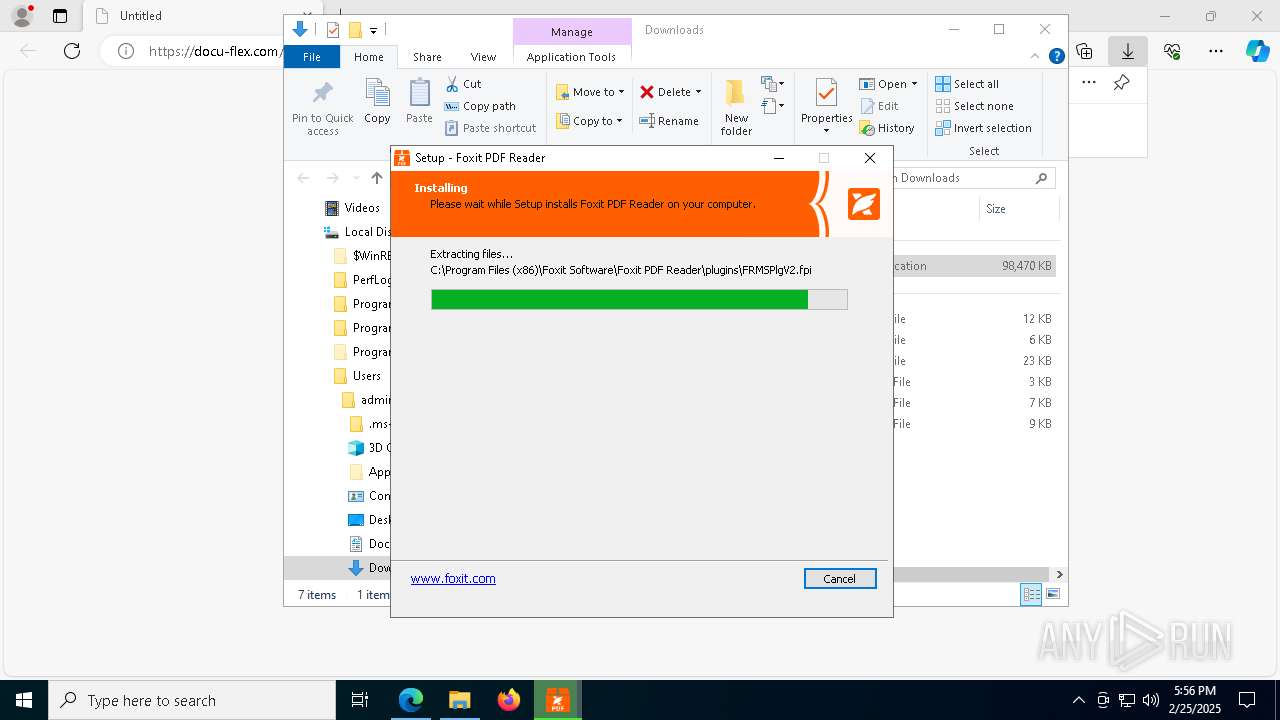The width and height of the screenshot is (1280, 720).
Task: Open the Application Tools tab
Action: coord(571,57)
